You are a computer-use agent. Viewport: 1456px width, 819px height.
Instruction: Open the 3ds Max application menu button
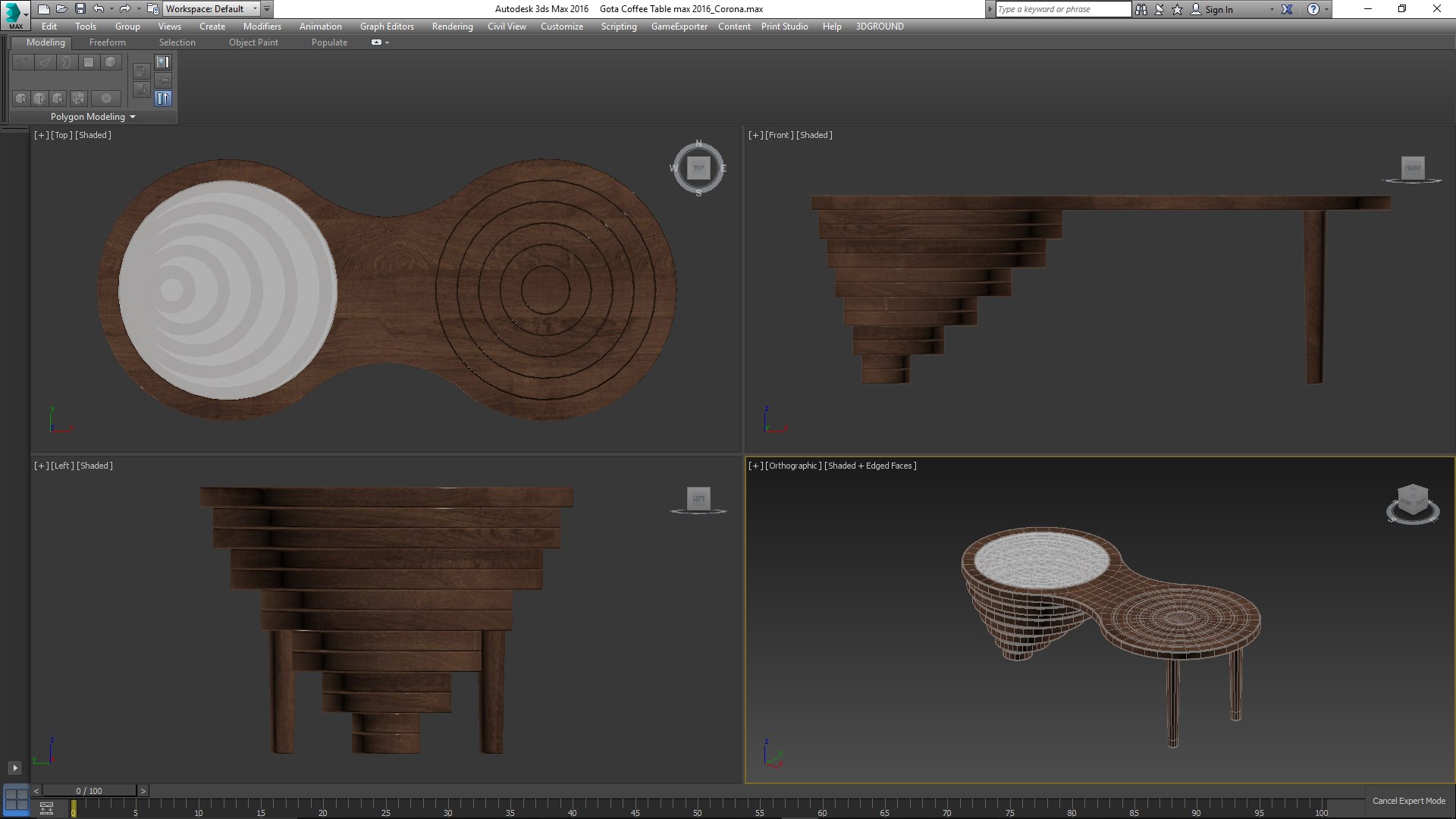click(x=15, y=14)
